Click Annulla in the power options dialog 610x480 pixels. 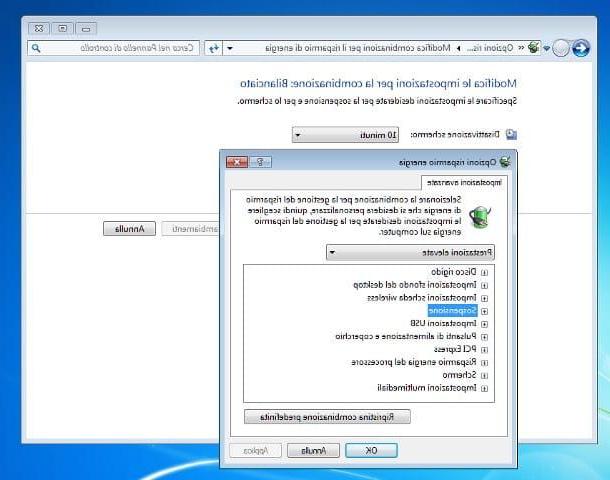pyautogui.click(x=314, y=450)
